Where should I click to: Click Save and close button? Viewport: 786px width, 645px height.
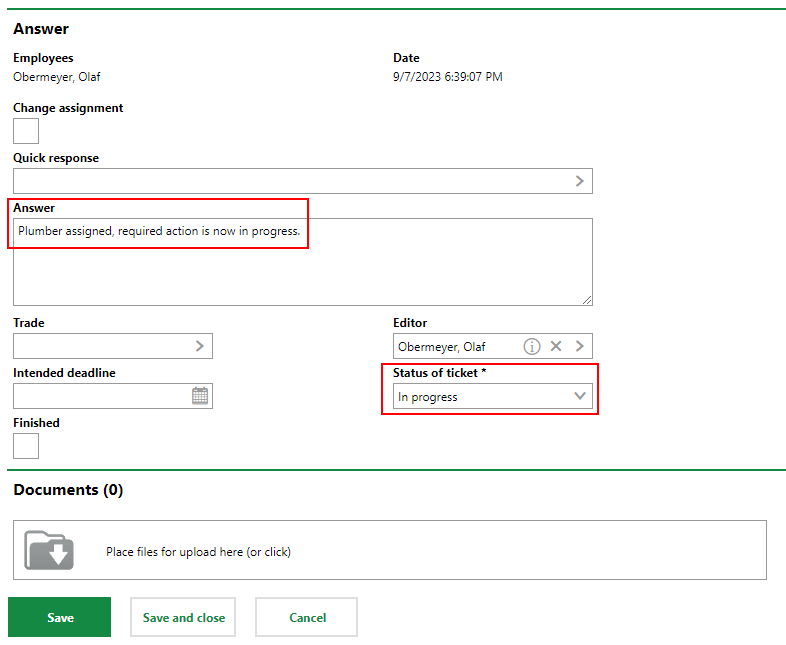tap(184, 618)
